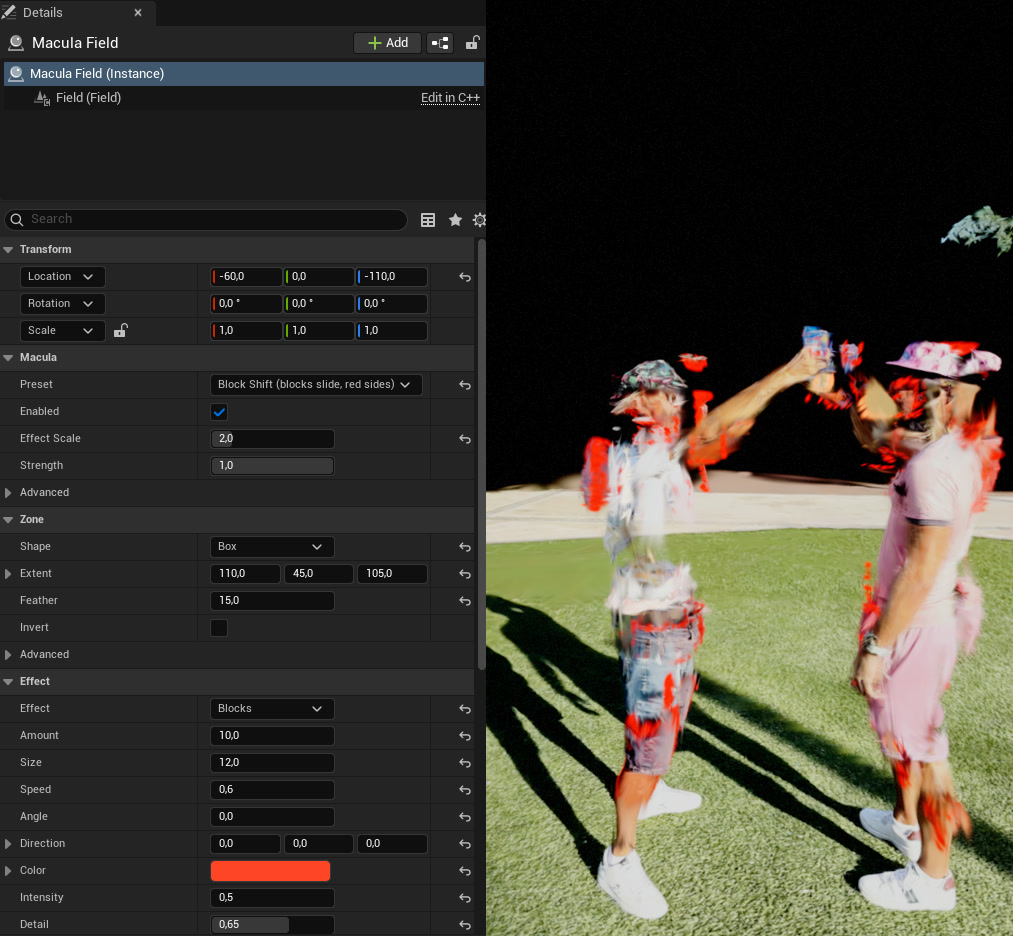Reset Angle value to default
1013x936 pixels.
465,818
